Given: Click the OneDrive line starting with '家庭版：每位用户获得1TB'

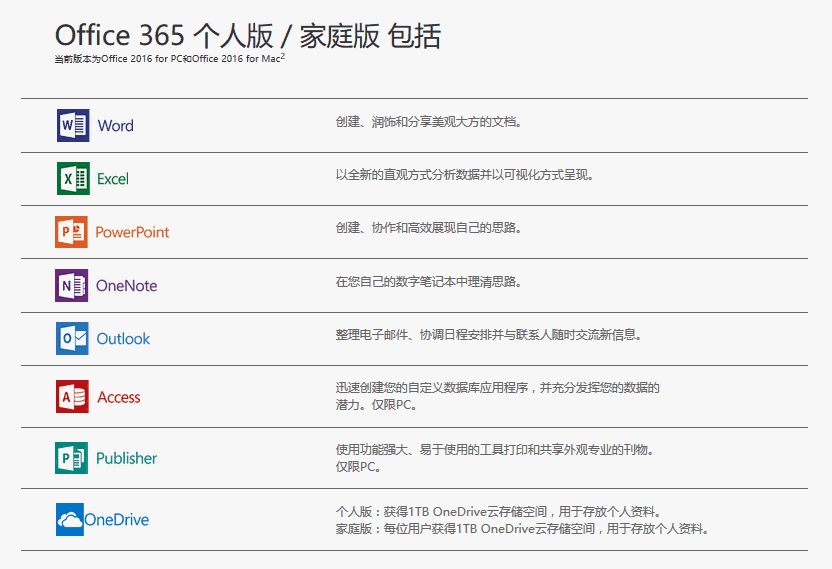Looking at the screenshot, I should click(x=523, y=529).
